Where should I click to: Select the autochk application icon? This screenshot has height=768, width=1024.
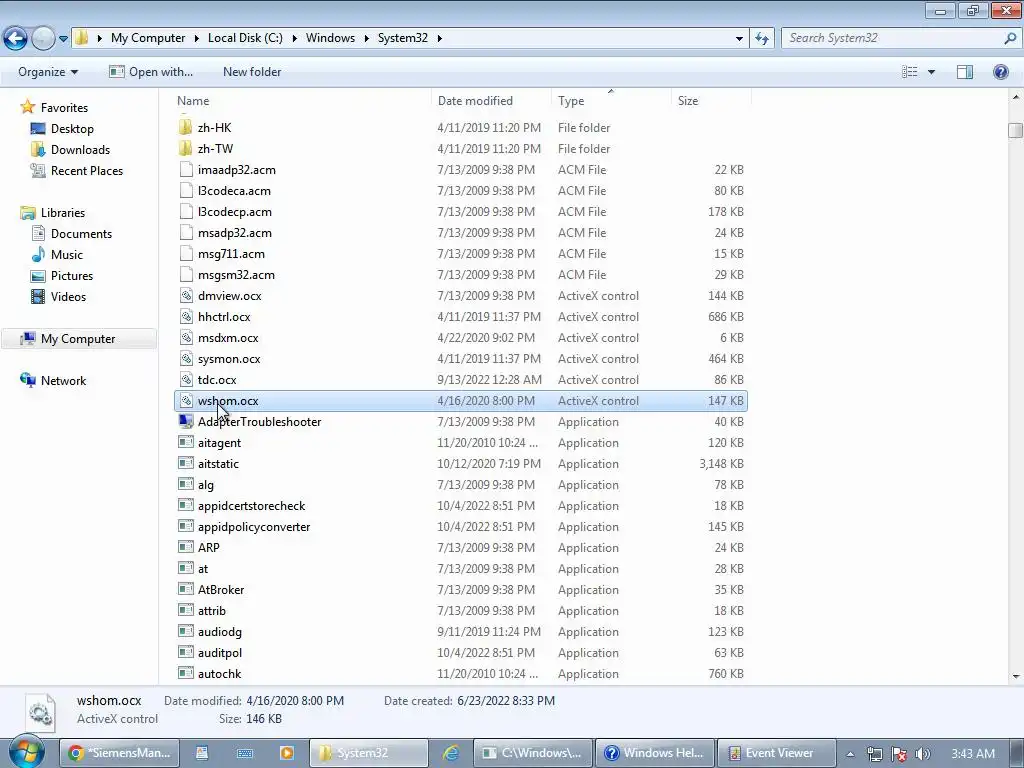click(186, 673)
